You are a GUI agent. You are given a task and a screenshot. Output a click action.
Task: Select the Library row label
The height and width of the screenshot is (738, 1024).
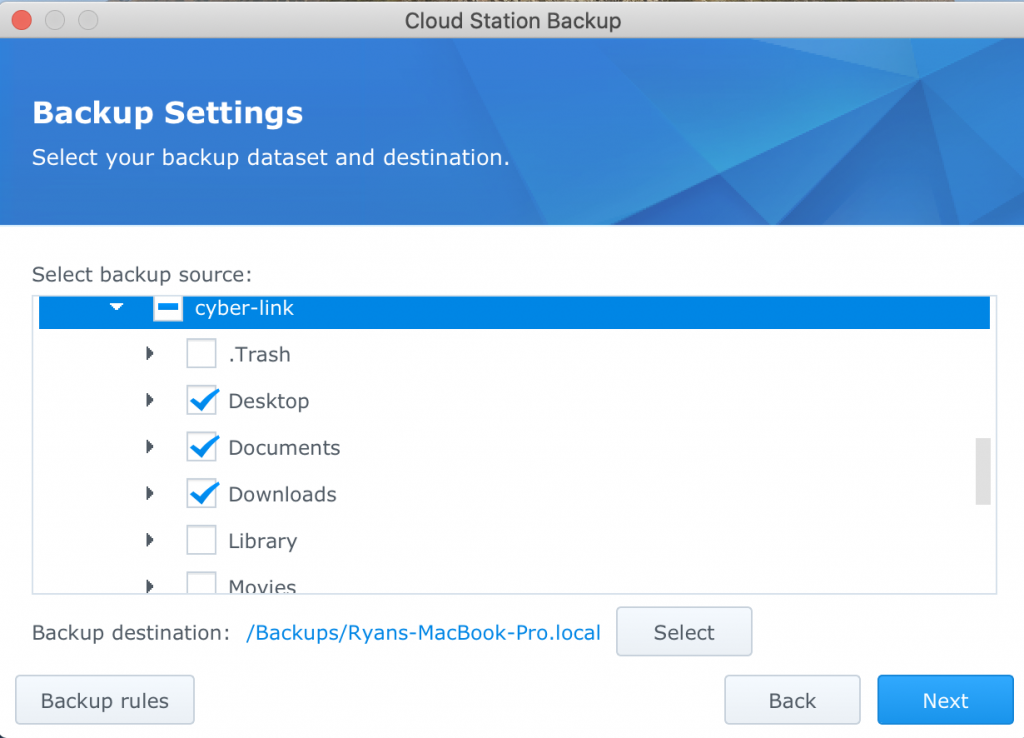pyautogui.click(x=263, y=541)
